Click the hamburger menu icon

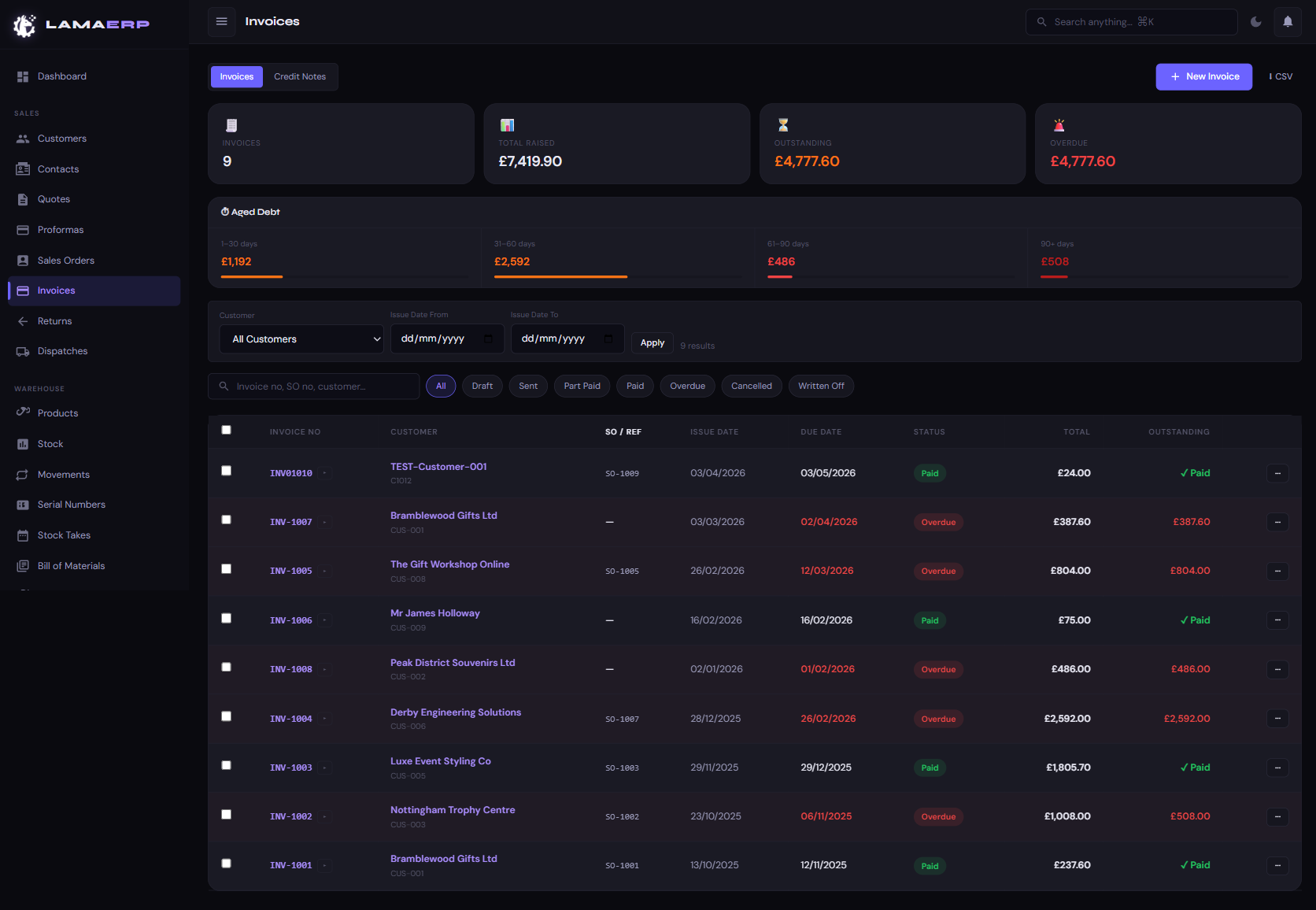222,21
